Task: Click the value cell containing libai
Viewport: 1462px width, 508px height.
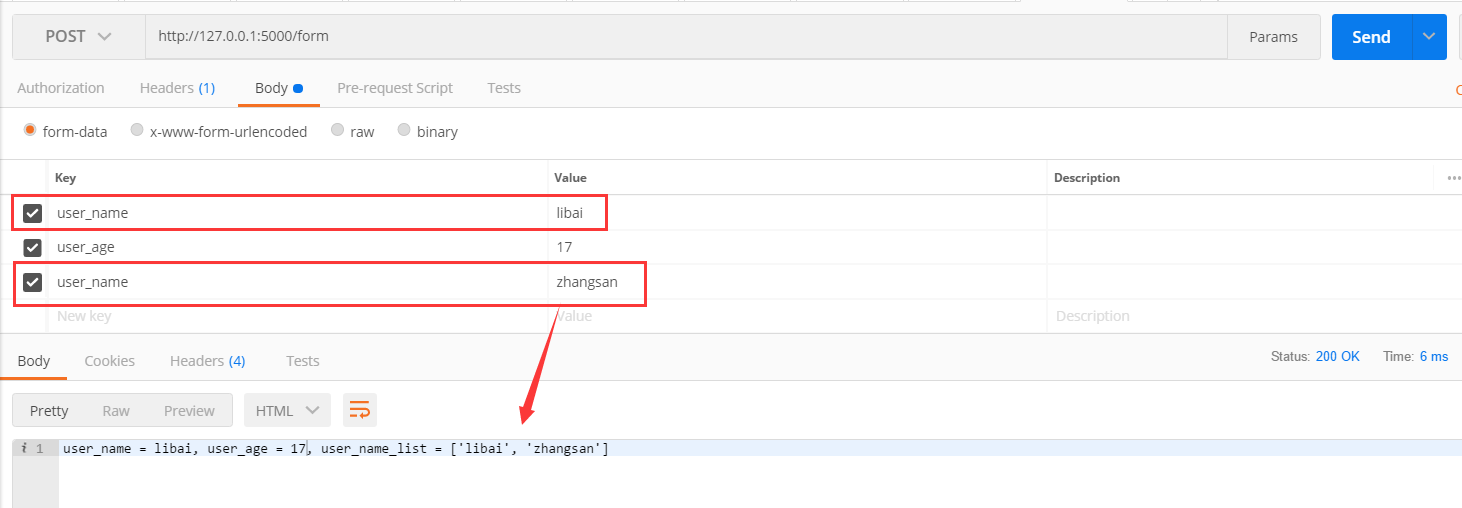Action: 797,213
